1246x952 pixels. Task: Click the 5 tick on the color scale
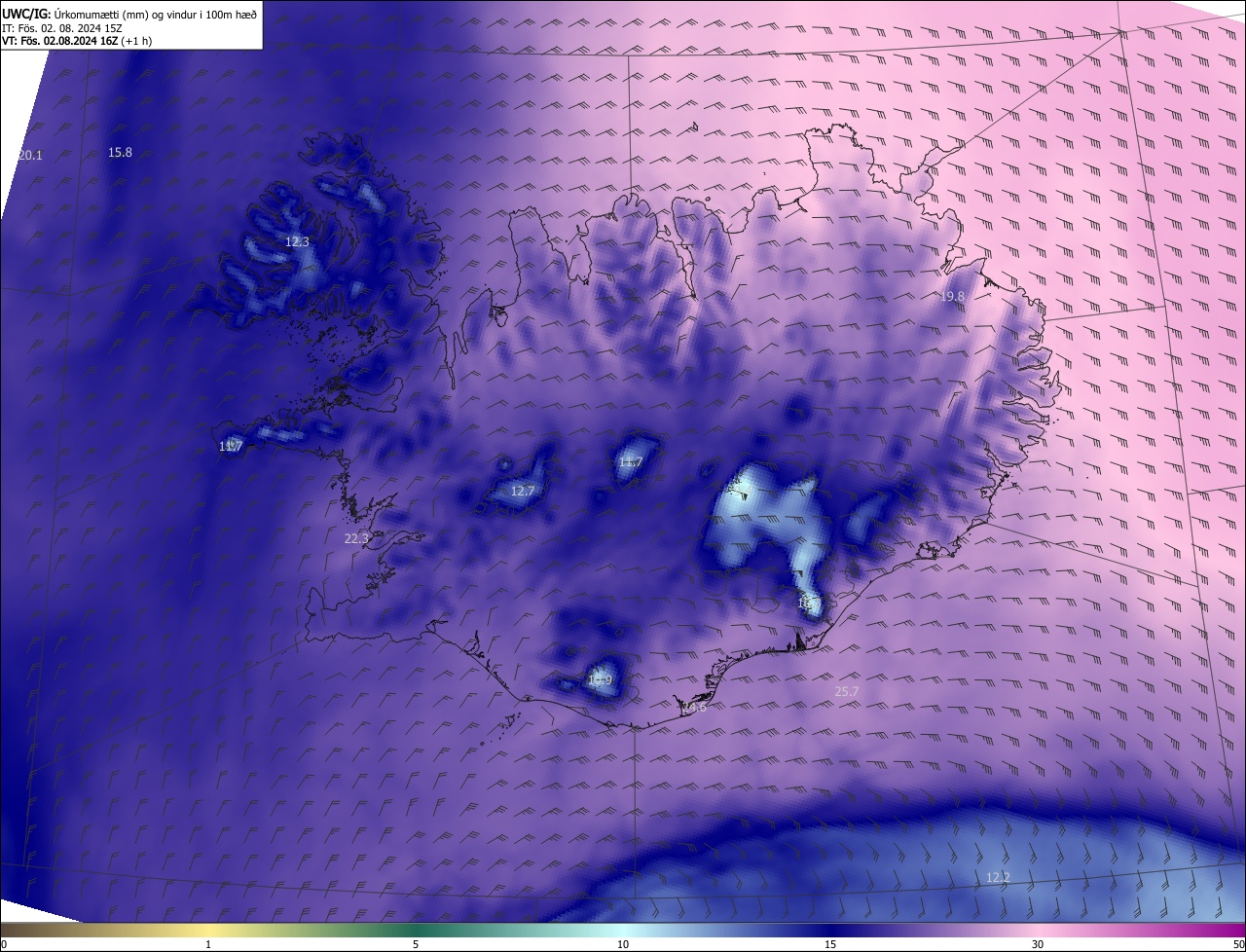[x=416, y=945]
